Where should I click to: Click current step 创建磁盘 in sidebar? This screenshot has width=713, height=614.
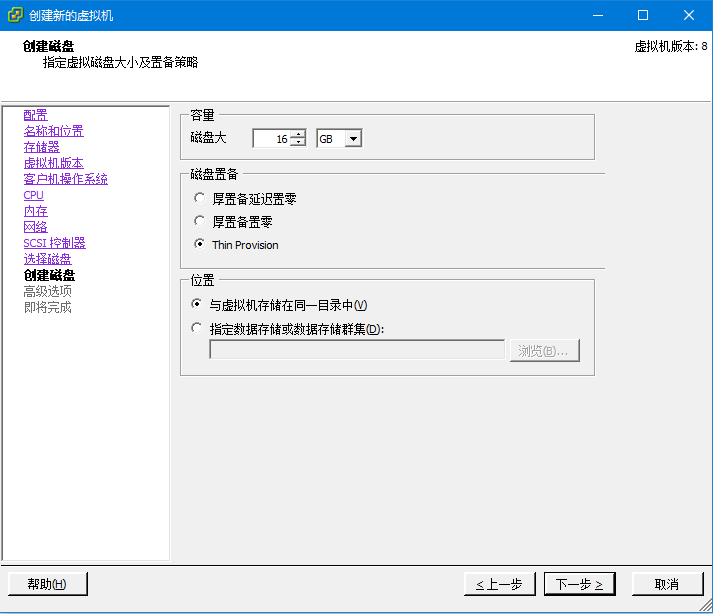(x=49, y=275)
